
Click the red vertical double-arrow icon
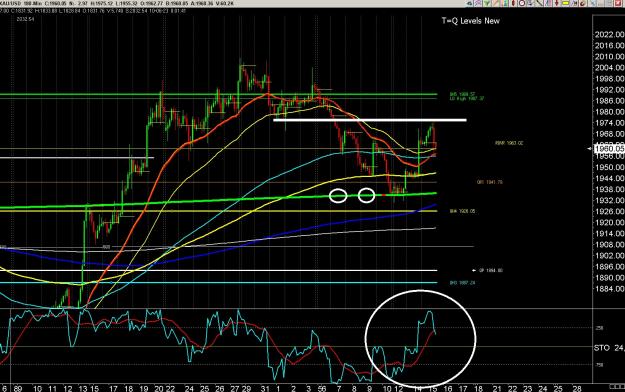point(513,3)
